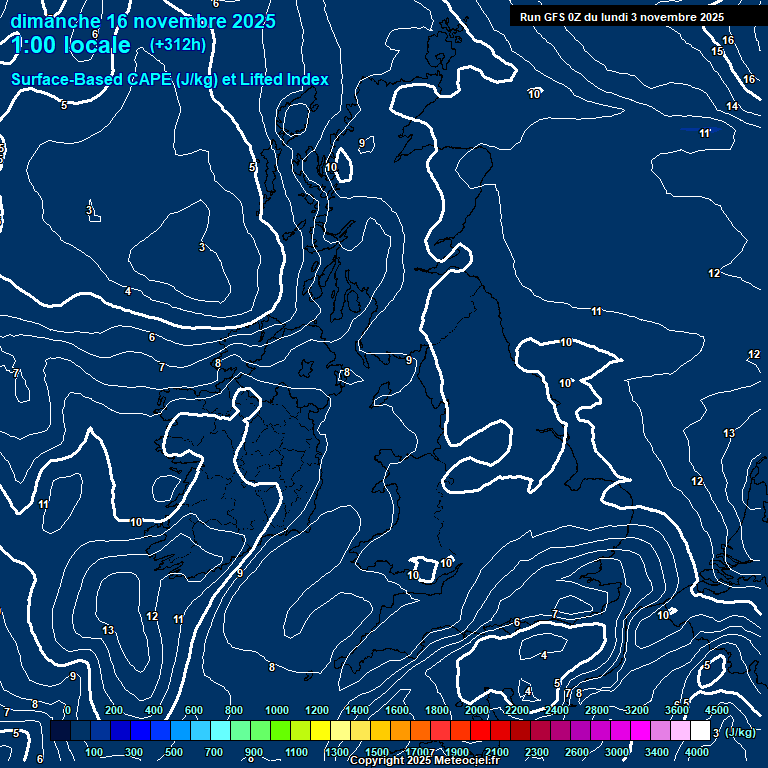The image size is (768, 768).
Task: Click the bright yellow legend swatch near 1200
Action: [320, 730]
